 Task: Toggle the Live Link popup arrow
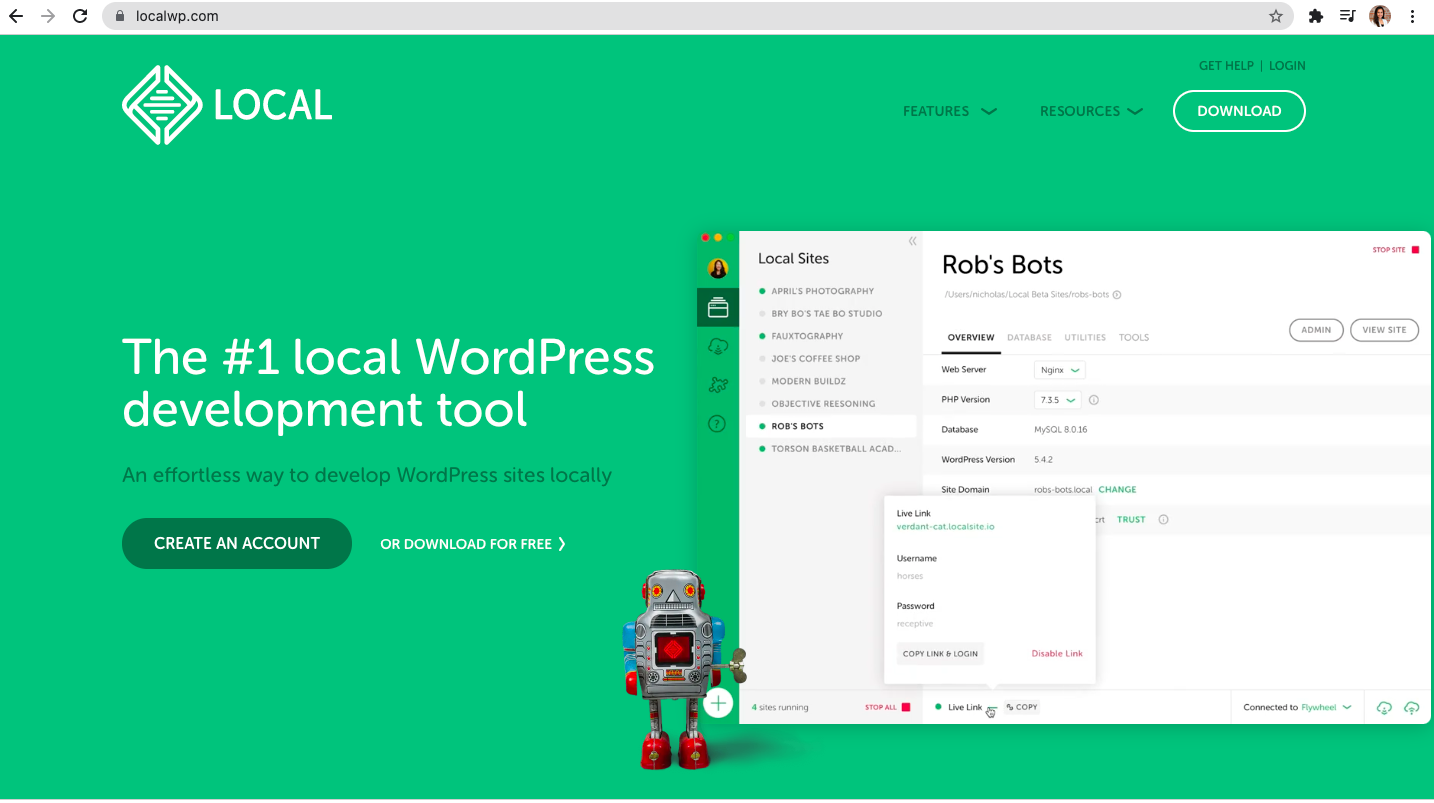click(x=990, y=708)
